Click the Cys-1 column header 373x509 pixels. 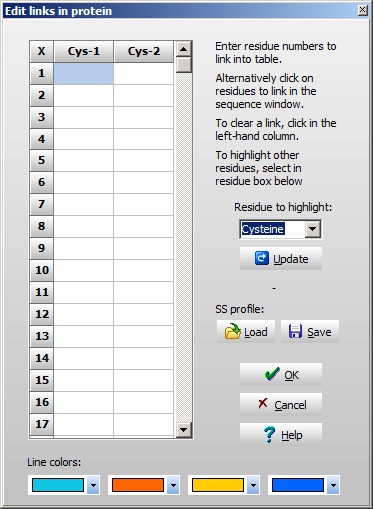tap(84, 51)
